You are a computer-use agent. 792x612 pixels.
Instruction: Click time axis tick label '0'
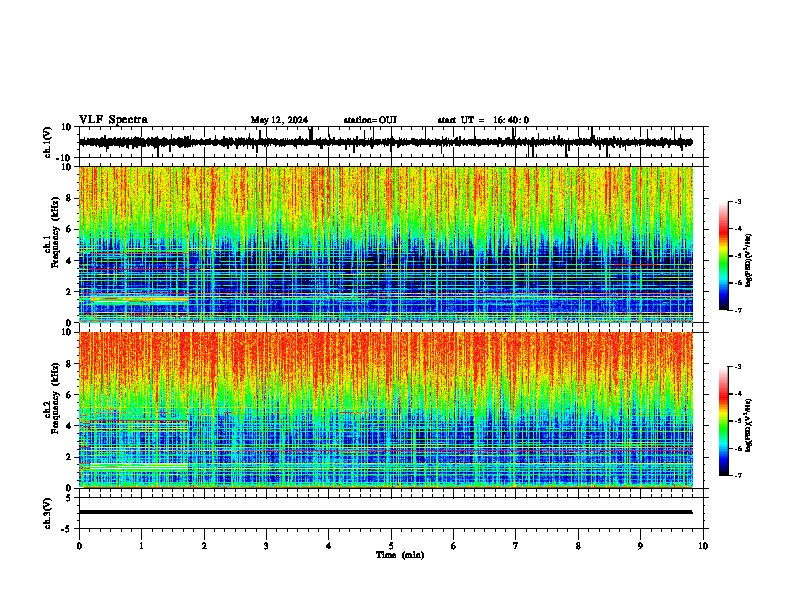(79, 546)
